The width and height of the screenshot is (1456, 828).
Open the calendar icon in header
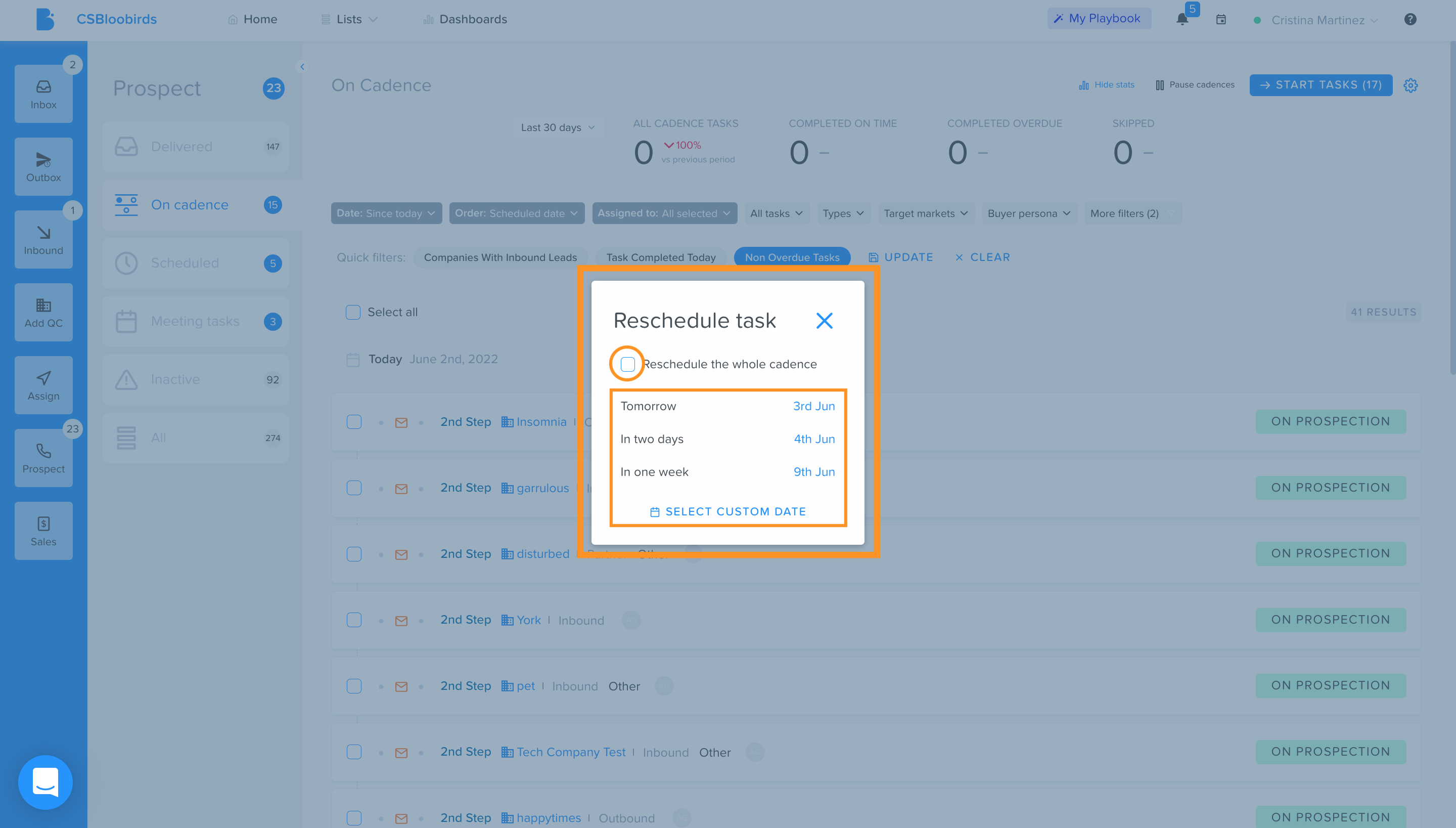[1221, 19]
